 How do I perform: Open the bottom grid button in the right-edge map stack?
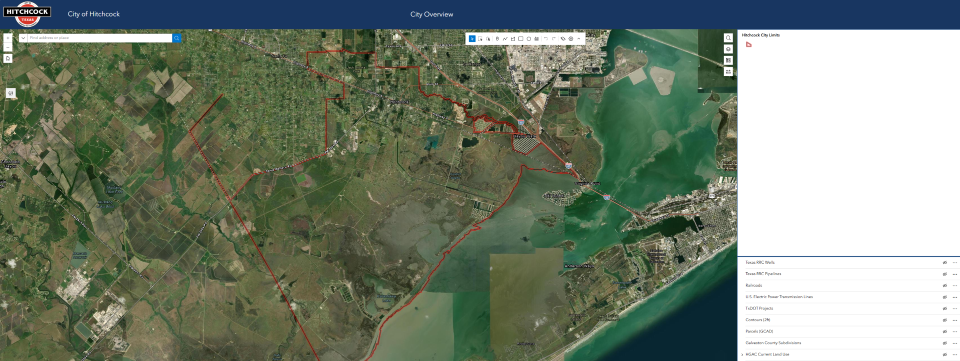tap(729, 72)
